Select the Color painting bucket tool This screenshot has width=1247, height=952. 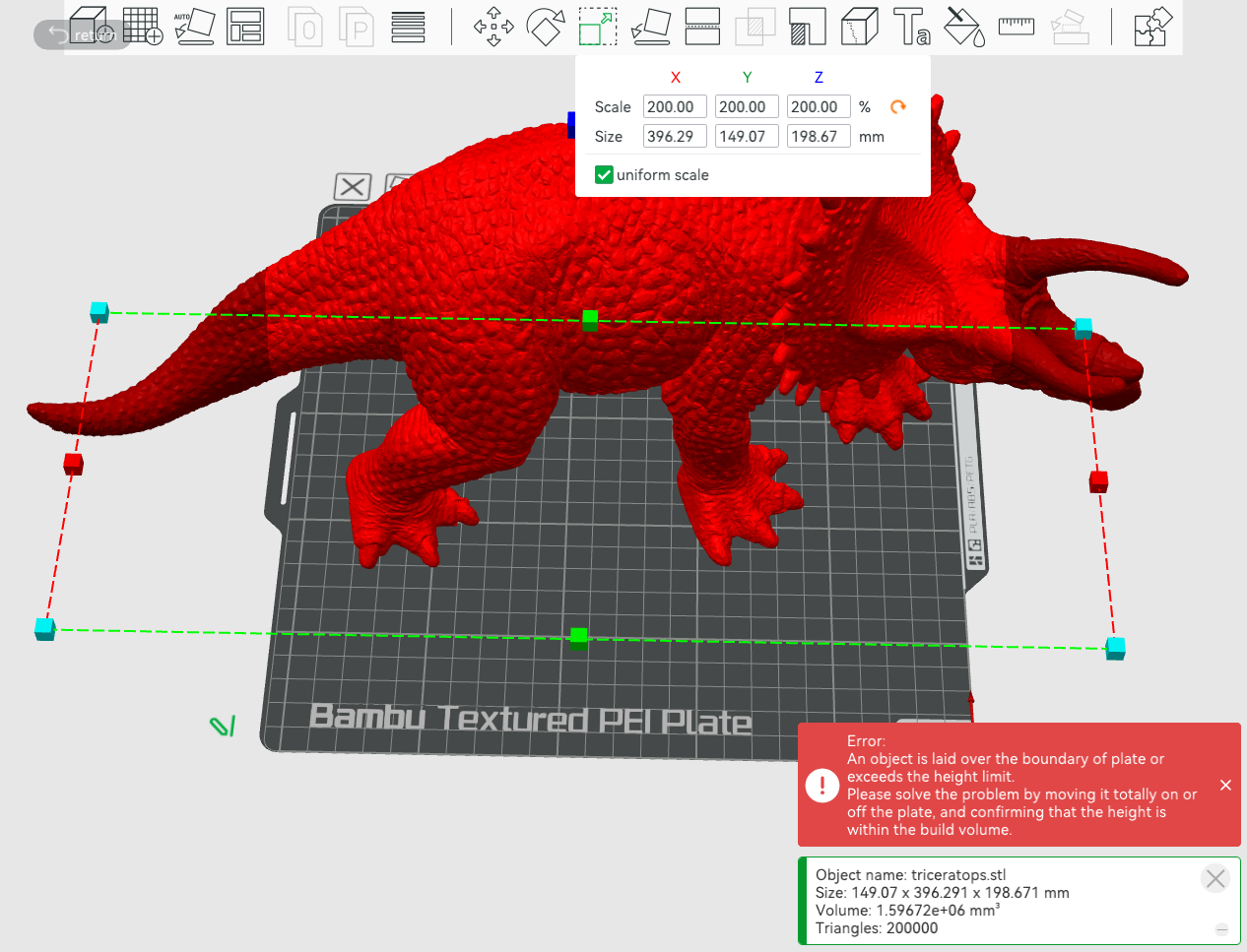pos(963,27)
